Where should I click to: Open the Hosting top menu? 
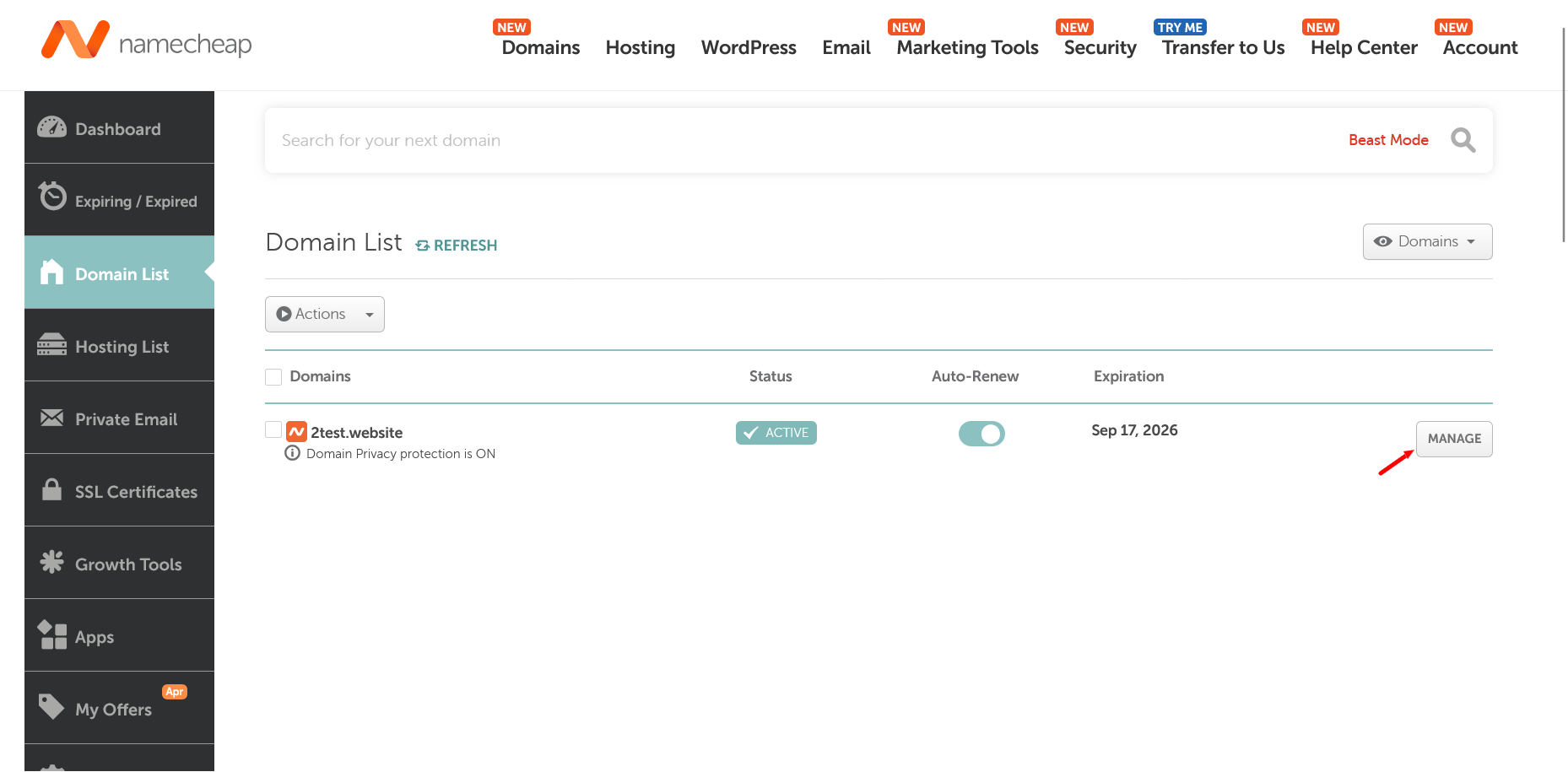pyautogui.click(x=641, y=48)
